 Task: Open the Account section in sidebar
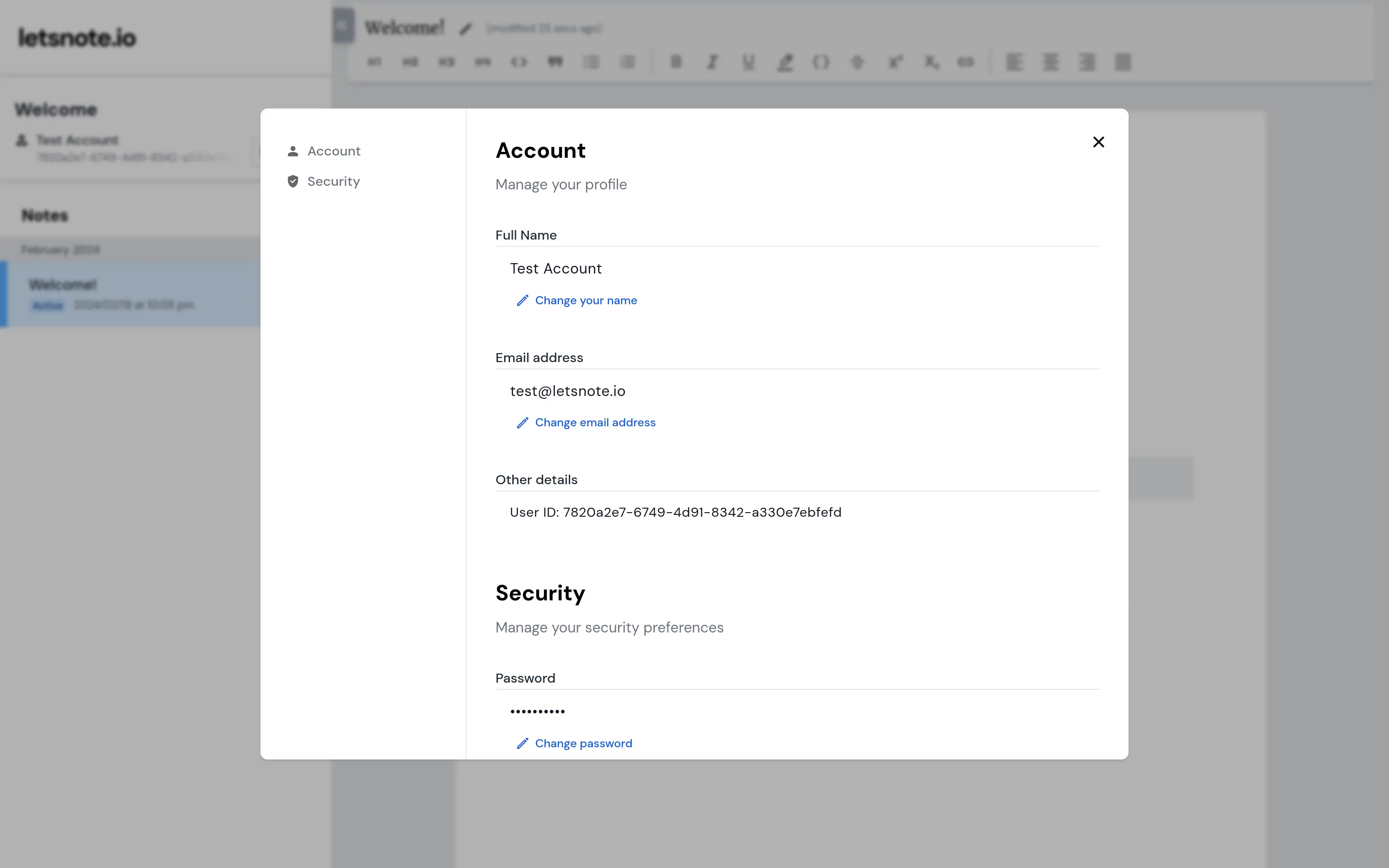pos(334,151)
